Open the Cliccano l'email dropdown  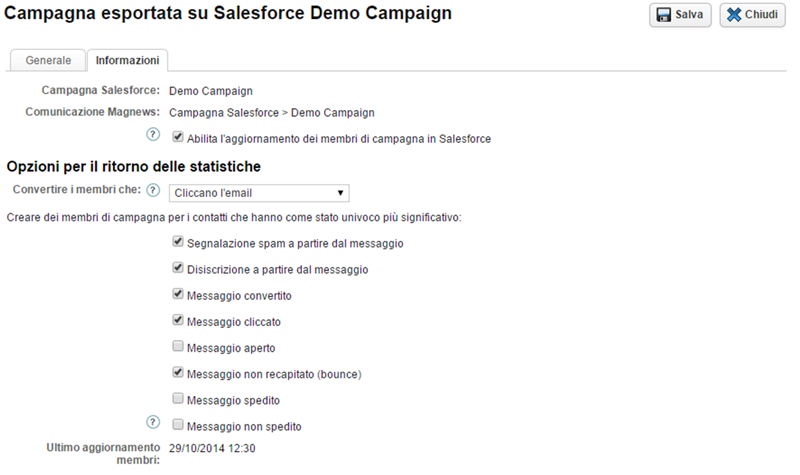tap(258, 192)
